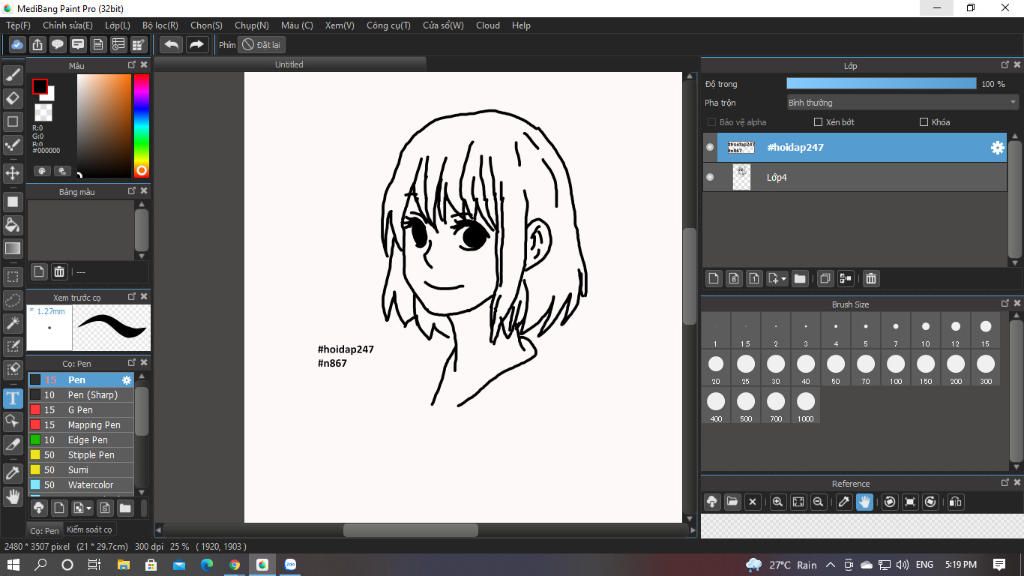Open Windows Start menu
Viewport: 1024px width, 576px height.
pos(13,564)
